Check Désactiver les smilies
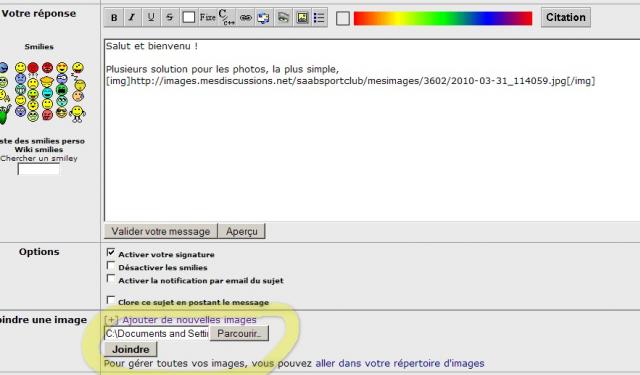The height and width of the screenshot is (375, 640). point(111,266)
